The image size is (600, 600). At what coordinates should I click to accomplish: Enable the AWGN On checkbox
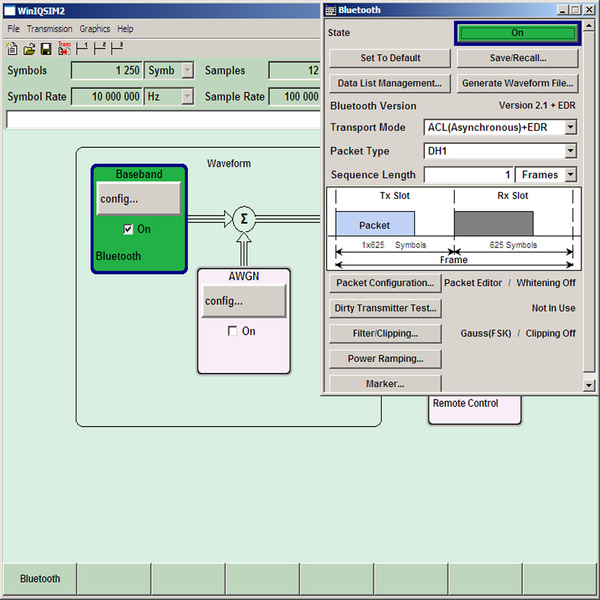coord(232,331)
